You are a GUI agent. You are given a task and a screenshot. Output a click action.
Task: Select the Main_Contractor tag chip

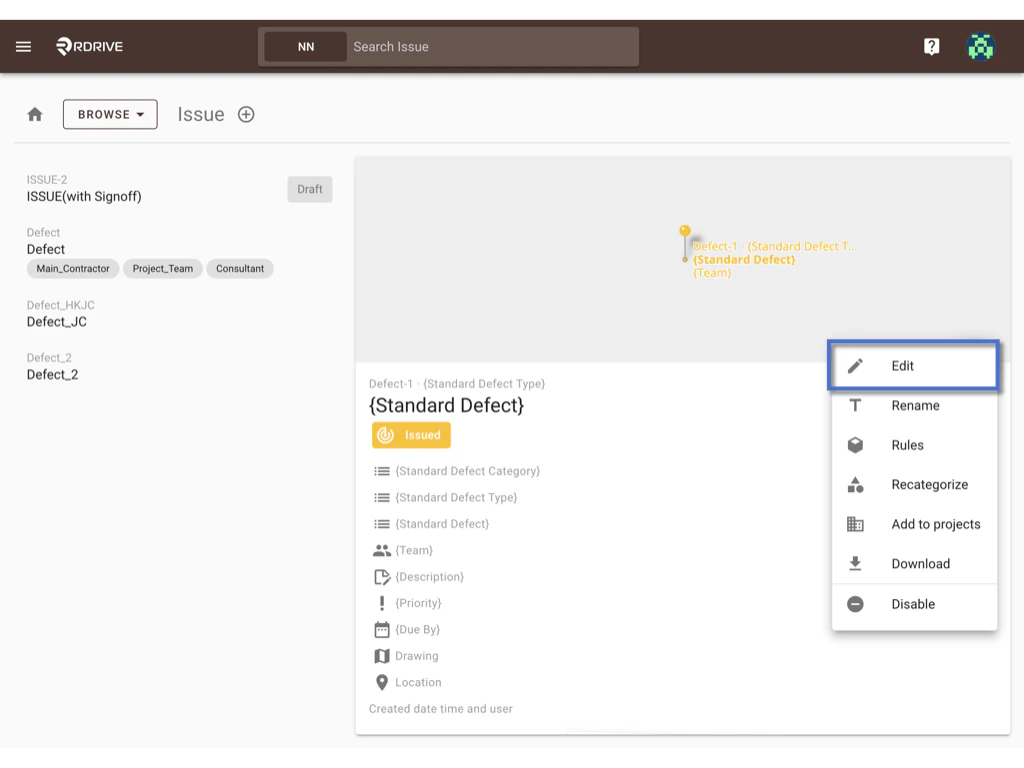pos(72,268)
